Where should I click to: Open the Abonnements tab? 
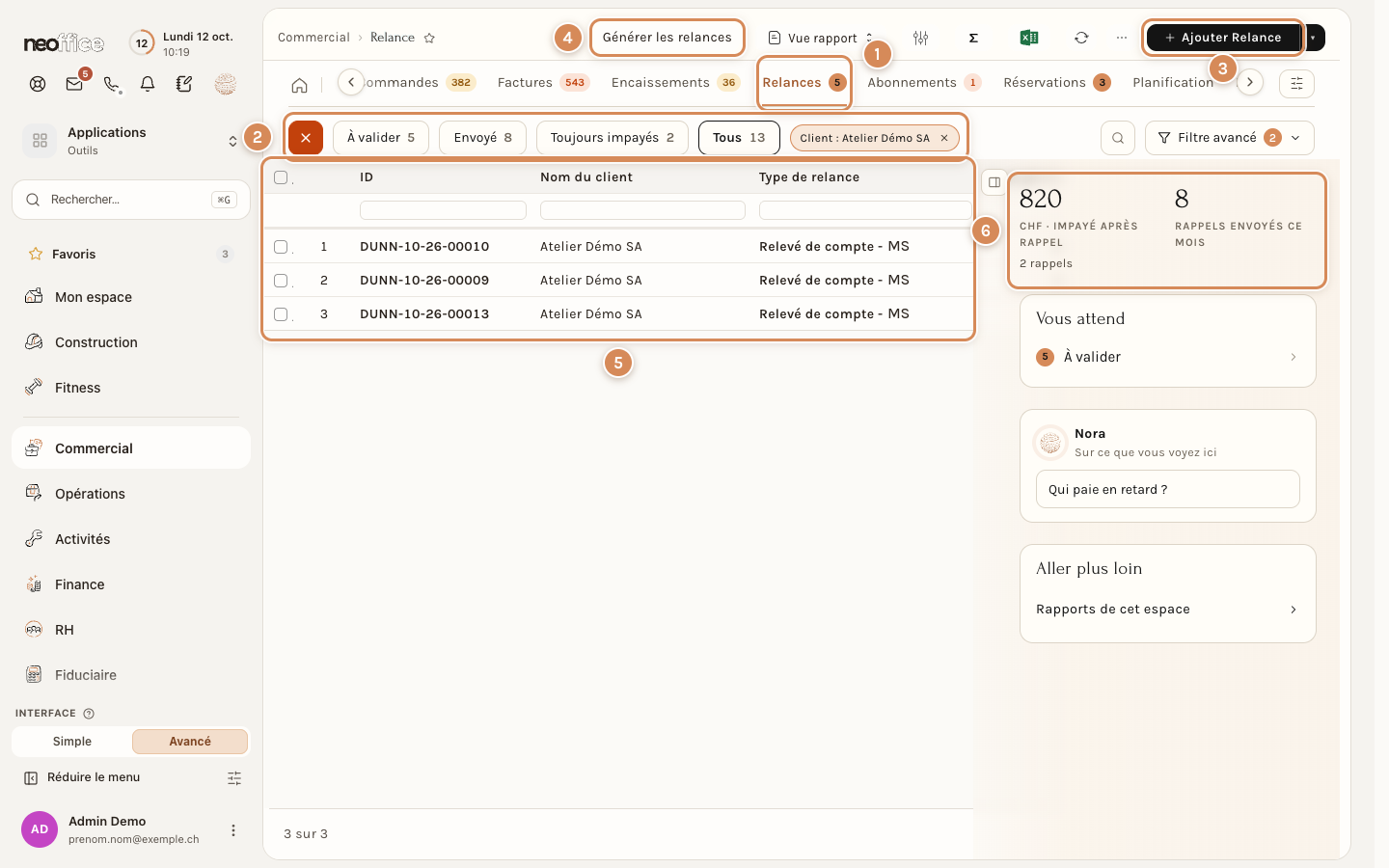(924, 83)
